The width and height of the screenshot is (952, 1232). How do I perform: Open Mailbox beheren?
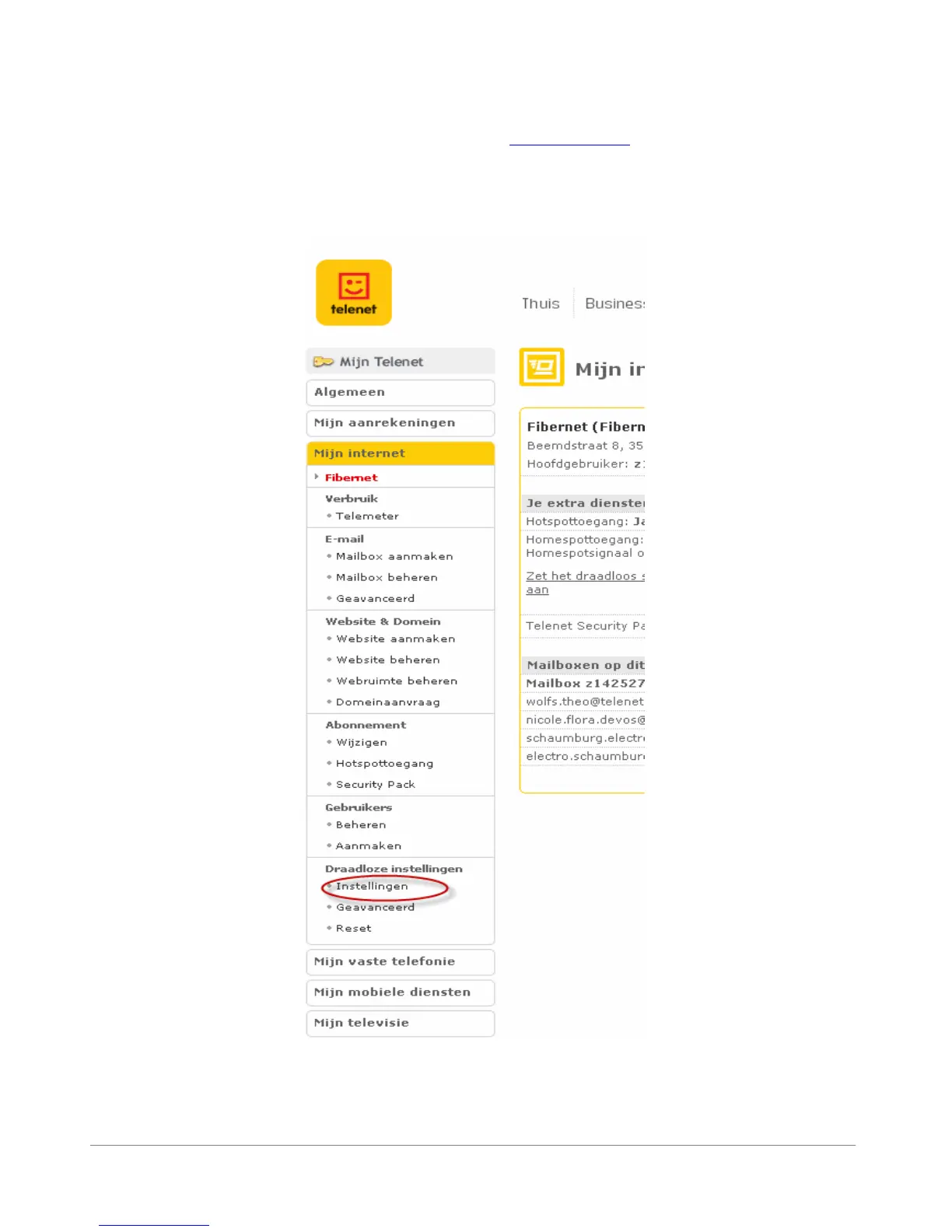(x=387, y=577)
